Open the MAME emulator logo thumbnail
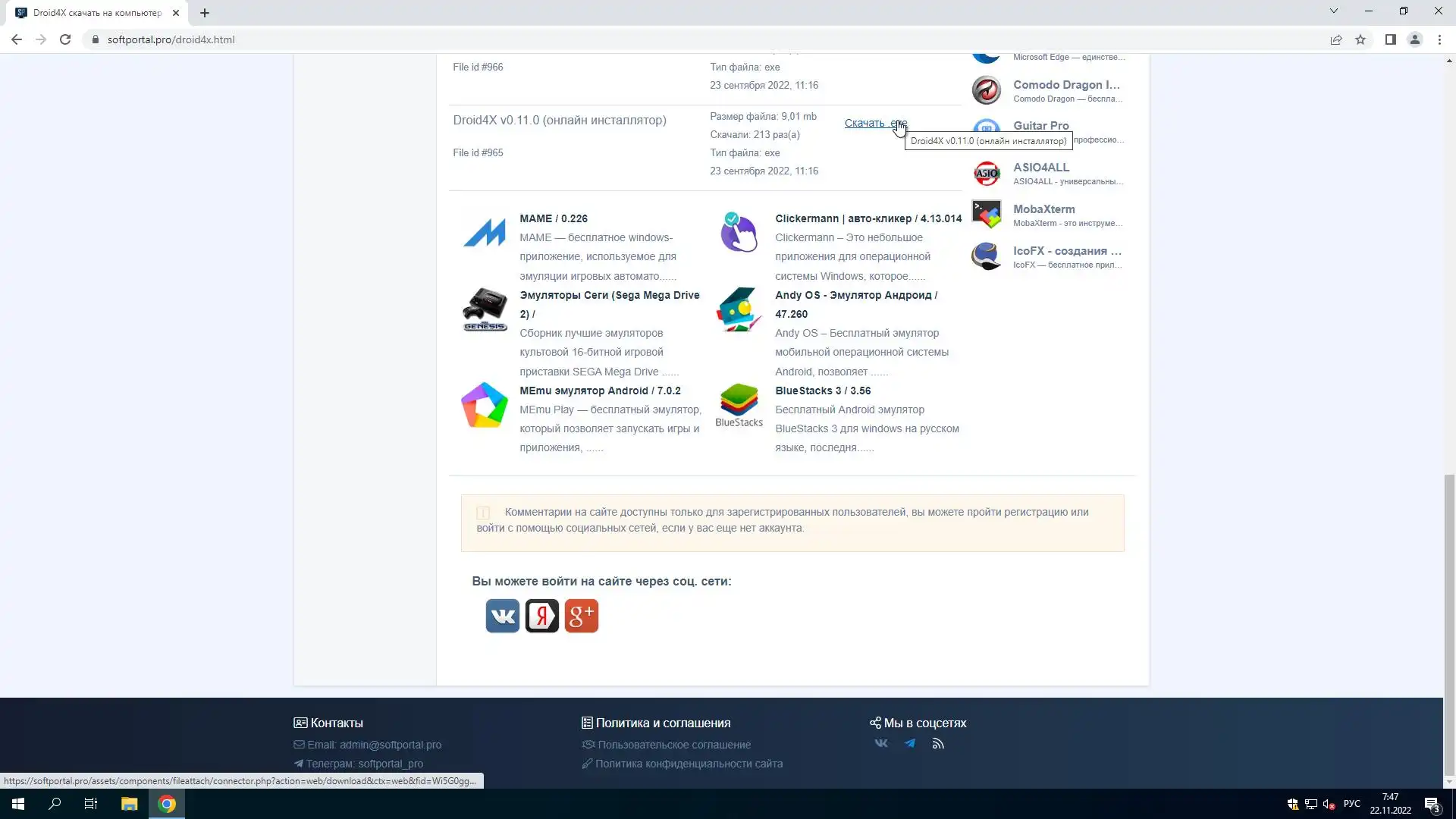1456x819 pixels. (x=485, y=233)
